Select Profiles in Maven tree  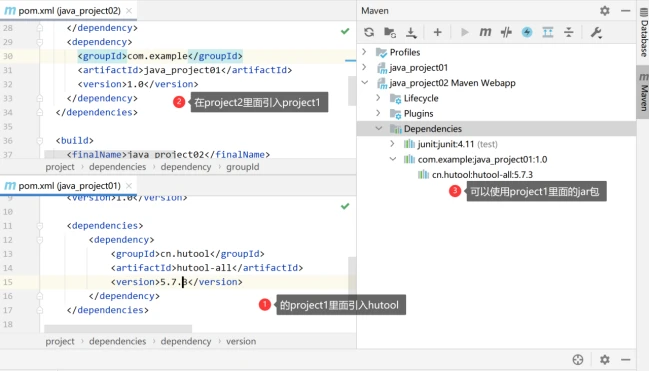405,52
